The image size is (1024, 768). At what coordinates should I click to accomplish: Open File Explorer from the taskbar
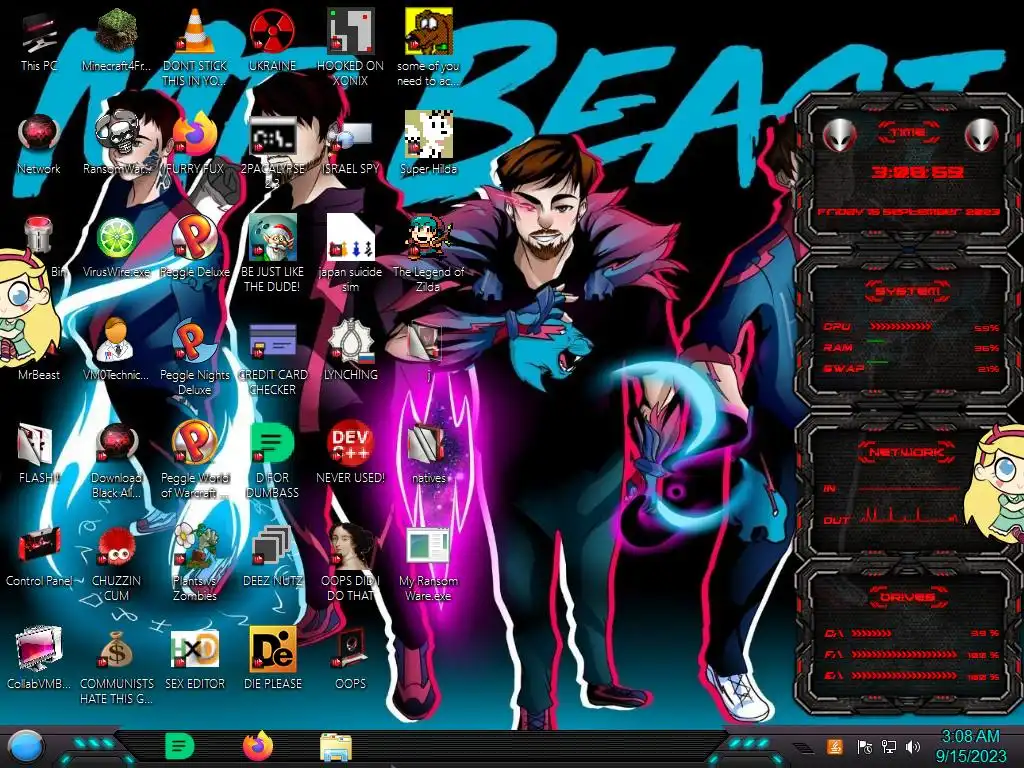coord(336,747)
